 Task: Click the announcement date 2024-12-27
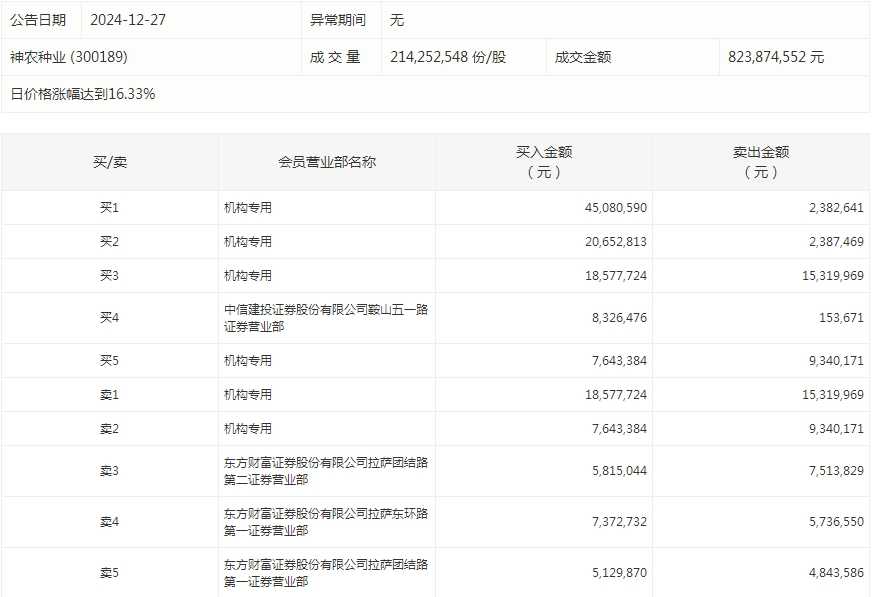tap(126, 20)
